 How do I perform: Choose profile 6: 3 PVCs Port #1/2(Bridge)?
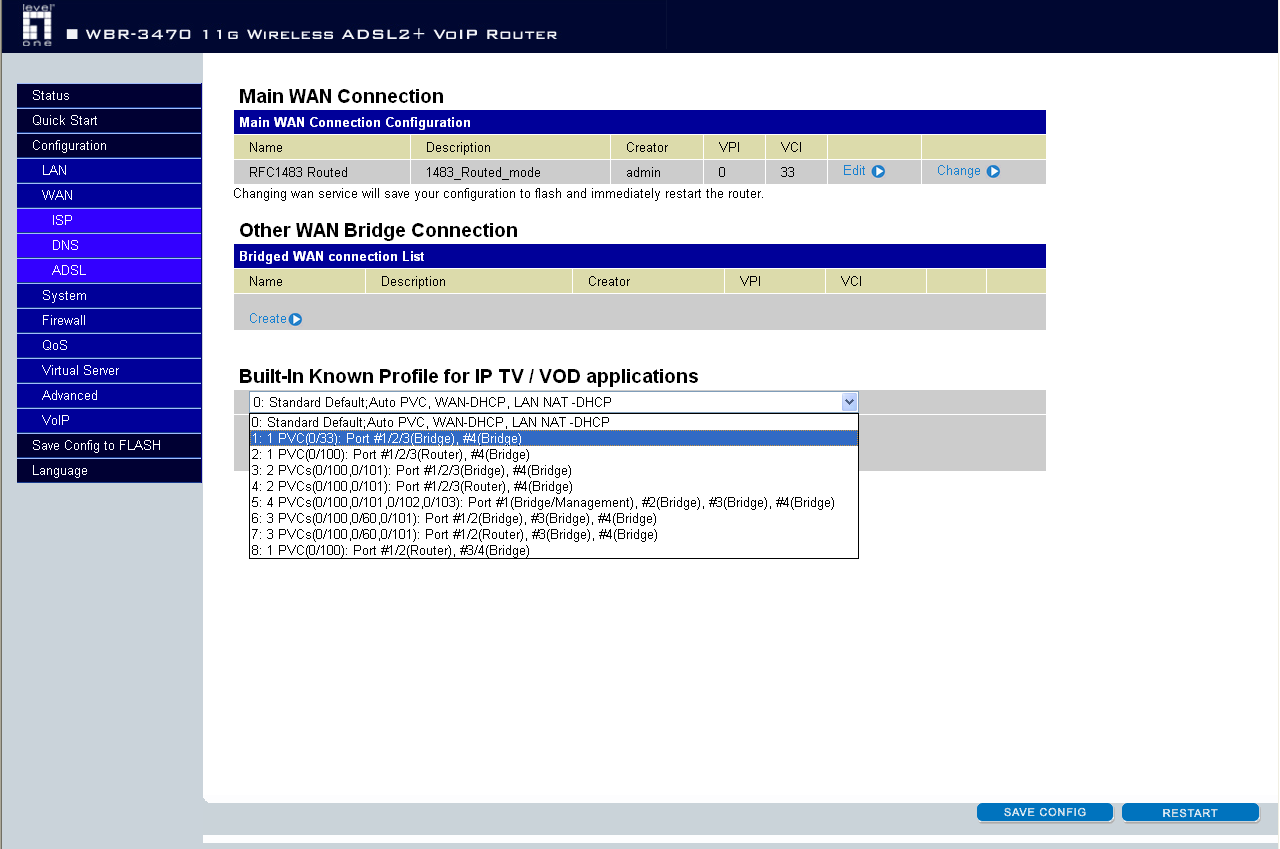pyautogui.click(x=554, y=518)
